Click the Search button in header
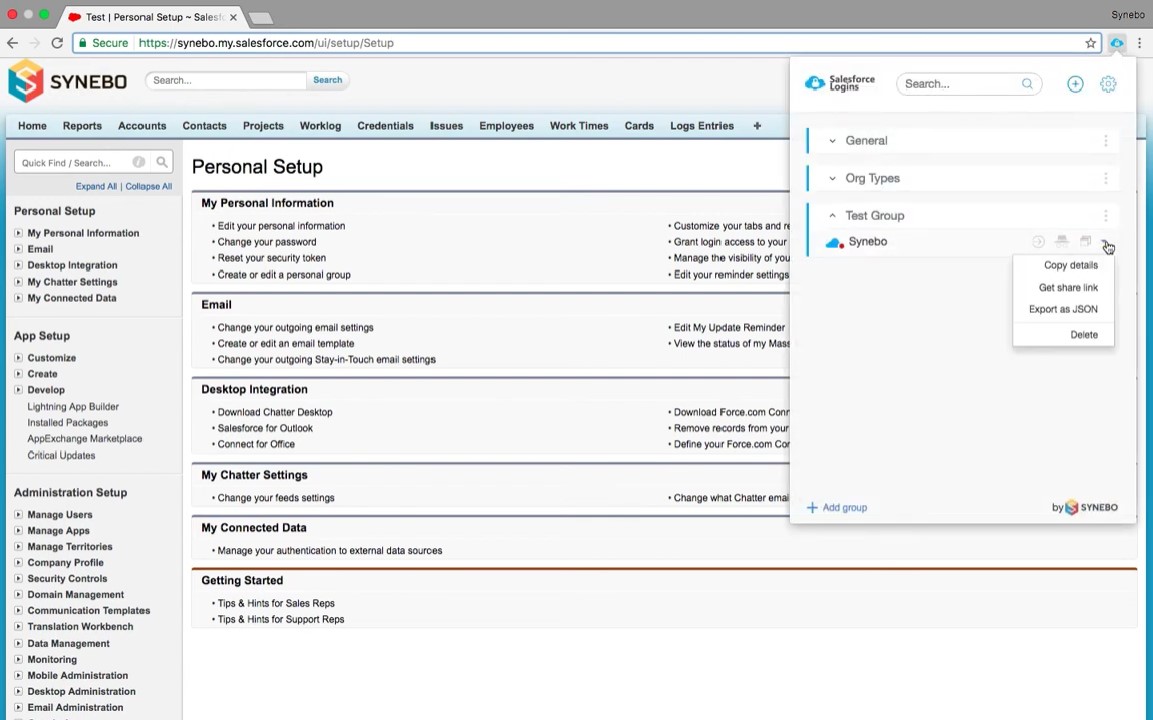1153x720 pixels. click(x=327, y=80)
